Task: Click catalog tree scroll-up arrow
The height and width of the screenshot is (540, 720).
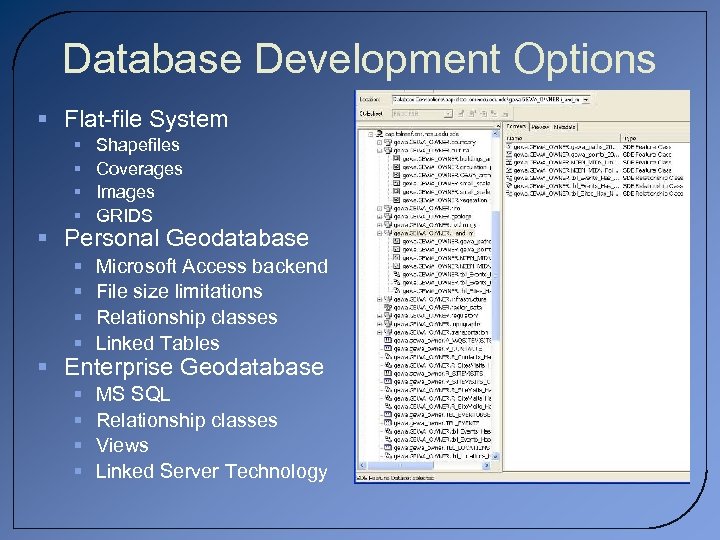Action: coord(495,134)
